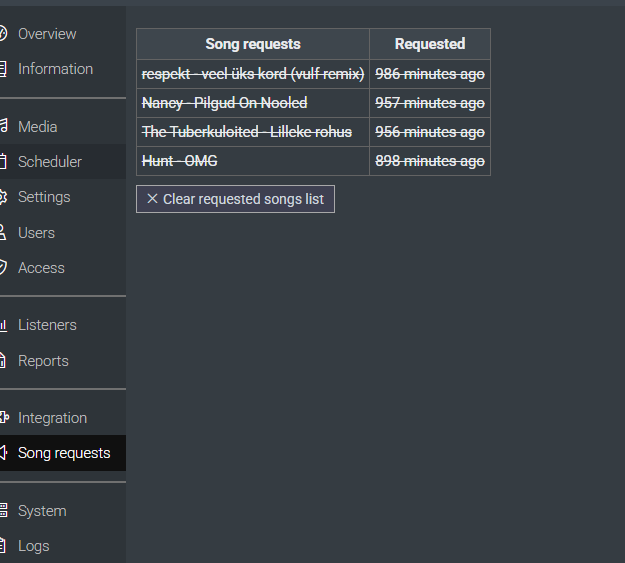Click the gear icon beside Settings
This screenshot has height=563, width=625.
[4, 197]
